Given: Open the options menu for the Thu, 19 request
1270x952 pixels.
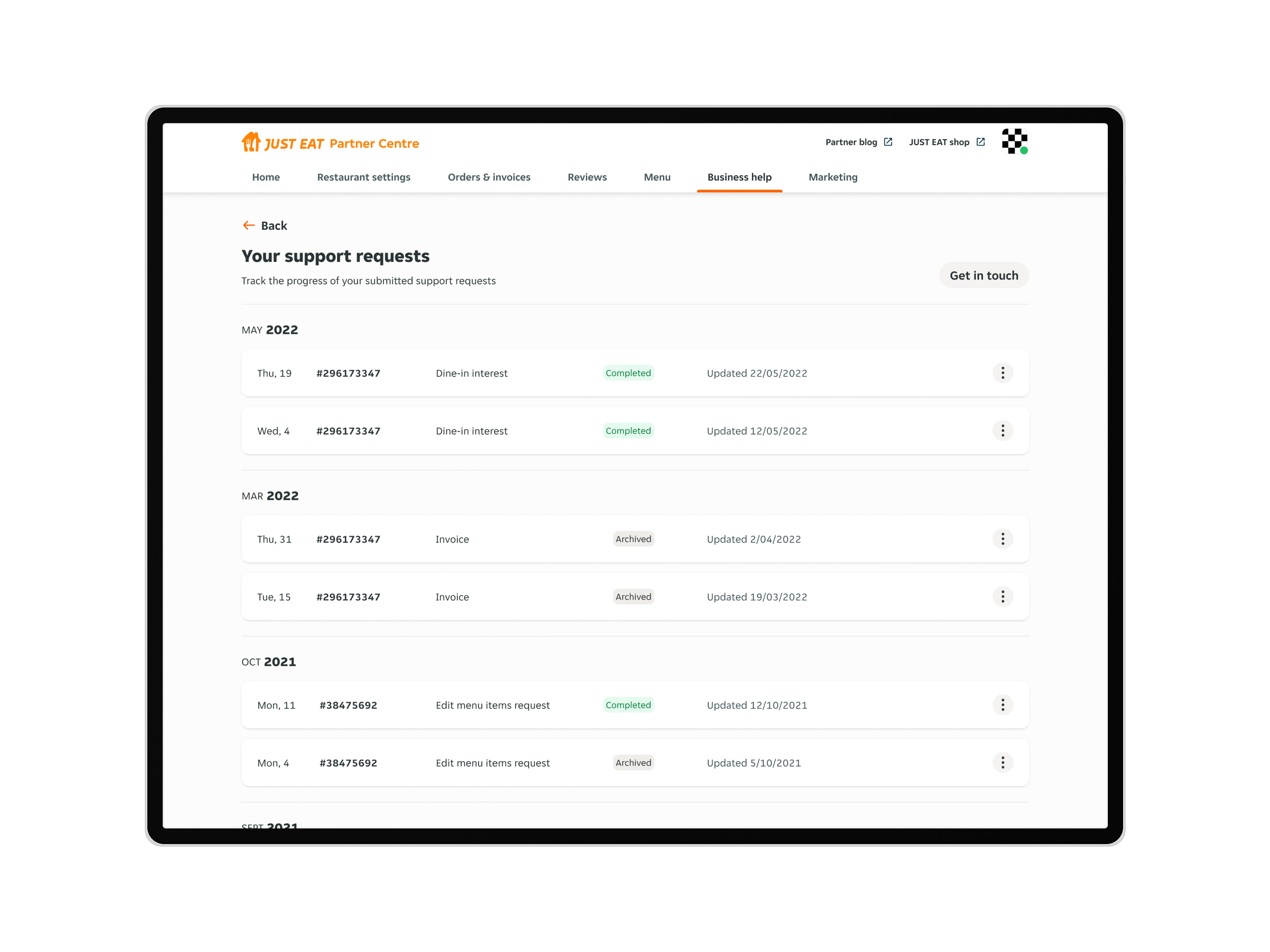Looking at the screenshot, I should pyautogui.click(x=1002, y=373).
